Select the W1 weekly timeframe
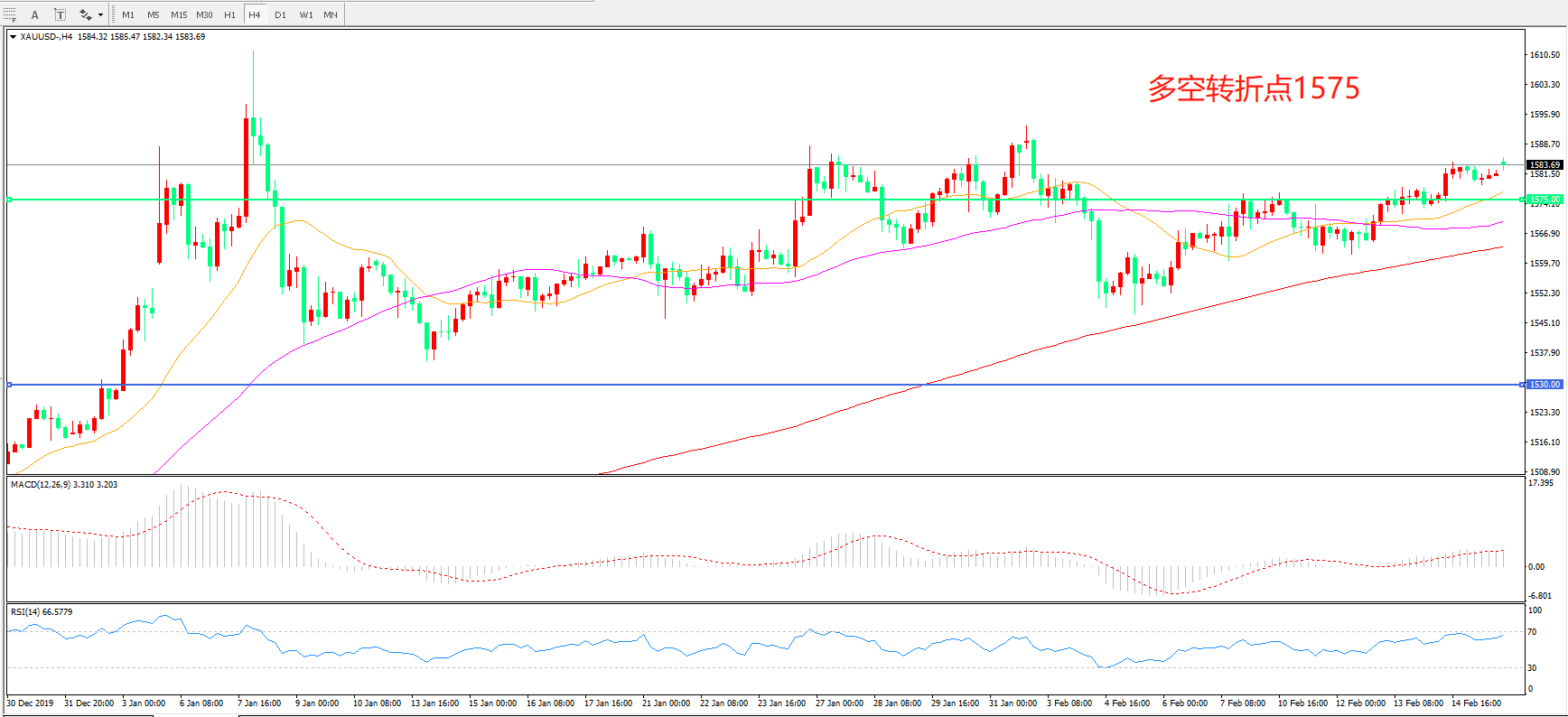Screen dimensions: 1568x717 coord(306,14)
